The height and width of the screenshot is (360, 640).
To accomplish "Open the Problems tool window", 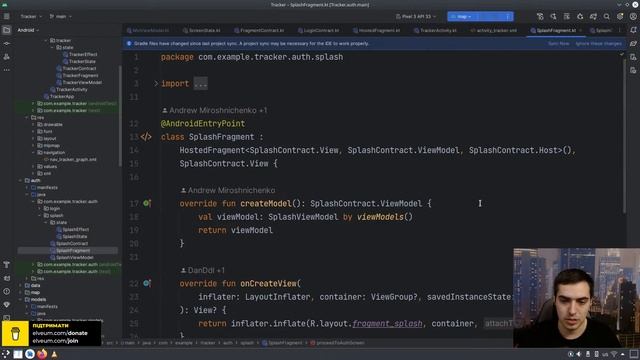I will click(x=7, y=291).
